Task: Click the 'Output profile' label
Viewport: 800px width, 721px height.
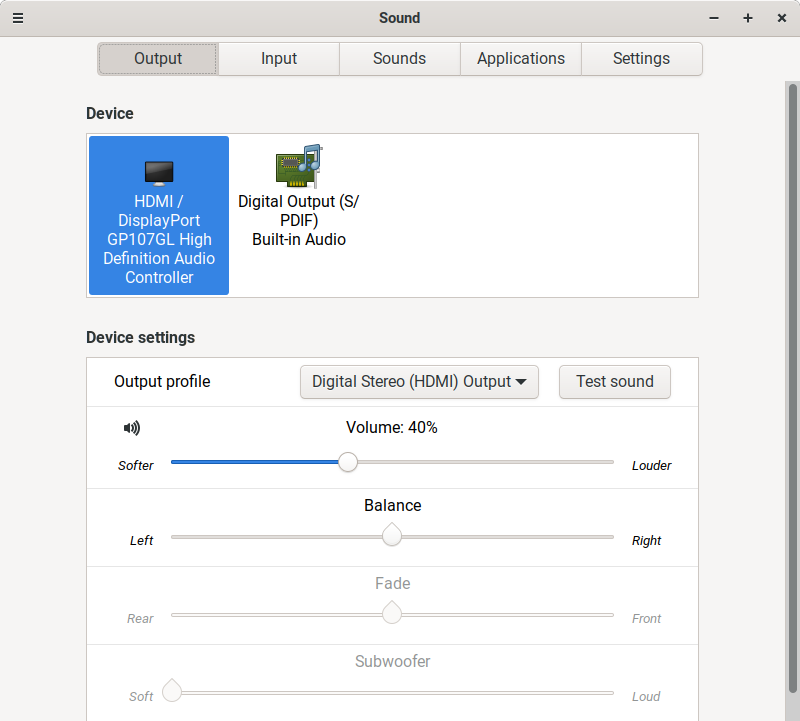Action: 162,382
